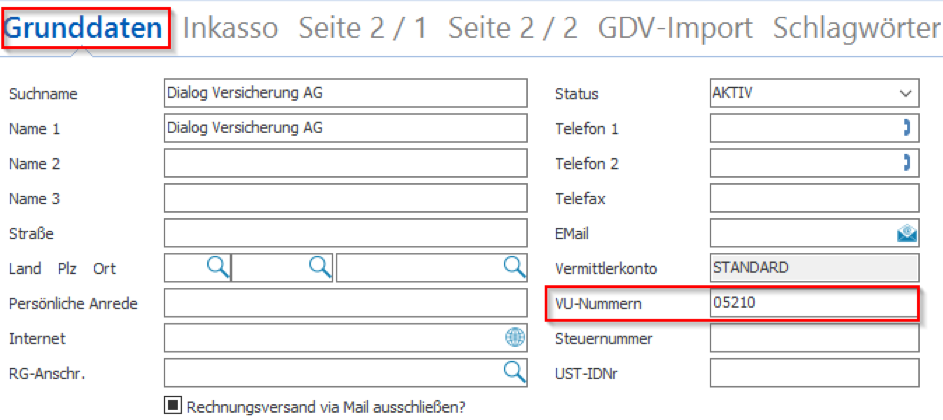Click the Persönliche Anrede field
Screen dimensions: 943x420
345,303
